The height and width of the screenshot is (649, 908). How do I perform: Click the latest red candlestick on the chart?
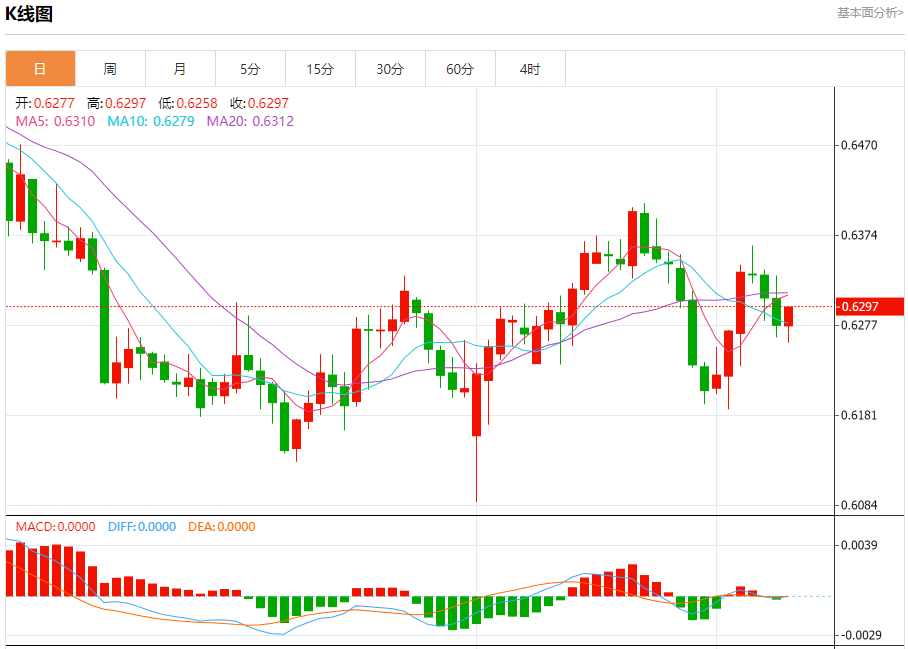pyautogui.click(x=788, y=317)
